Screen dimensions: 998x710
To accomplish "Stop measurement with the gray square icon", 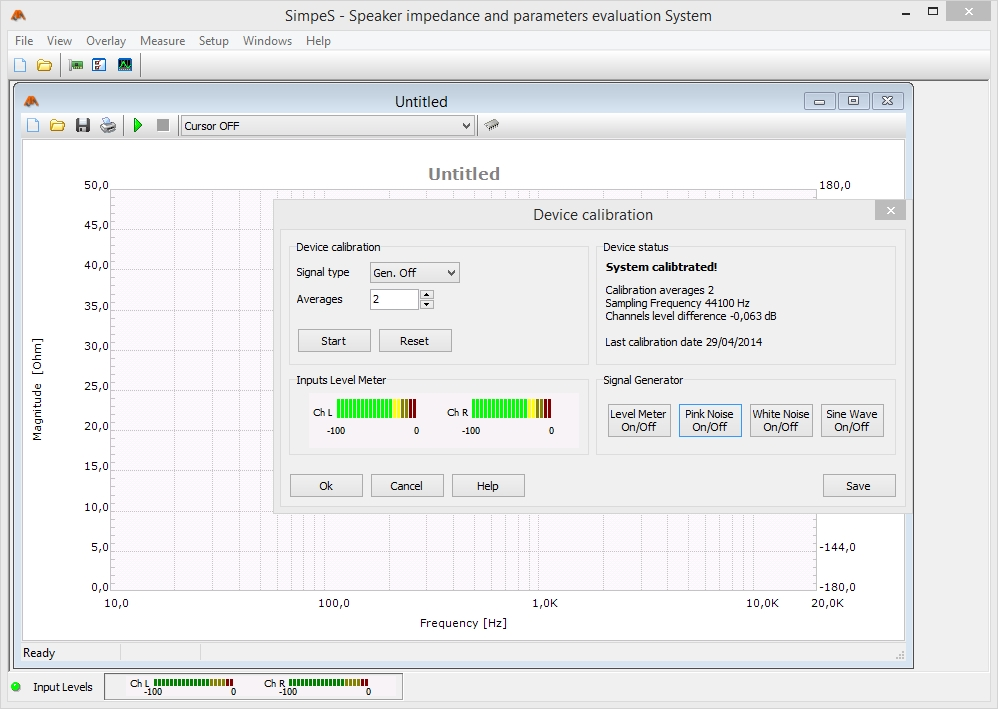I will [163, 125].
